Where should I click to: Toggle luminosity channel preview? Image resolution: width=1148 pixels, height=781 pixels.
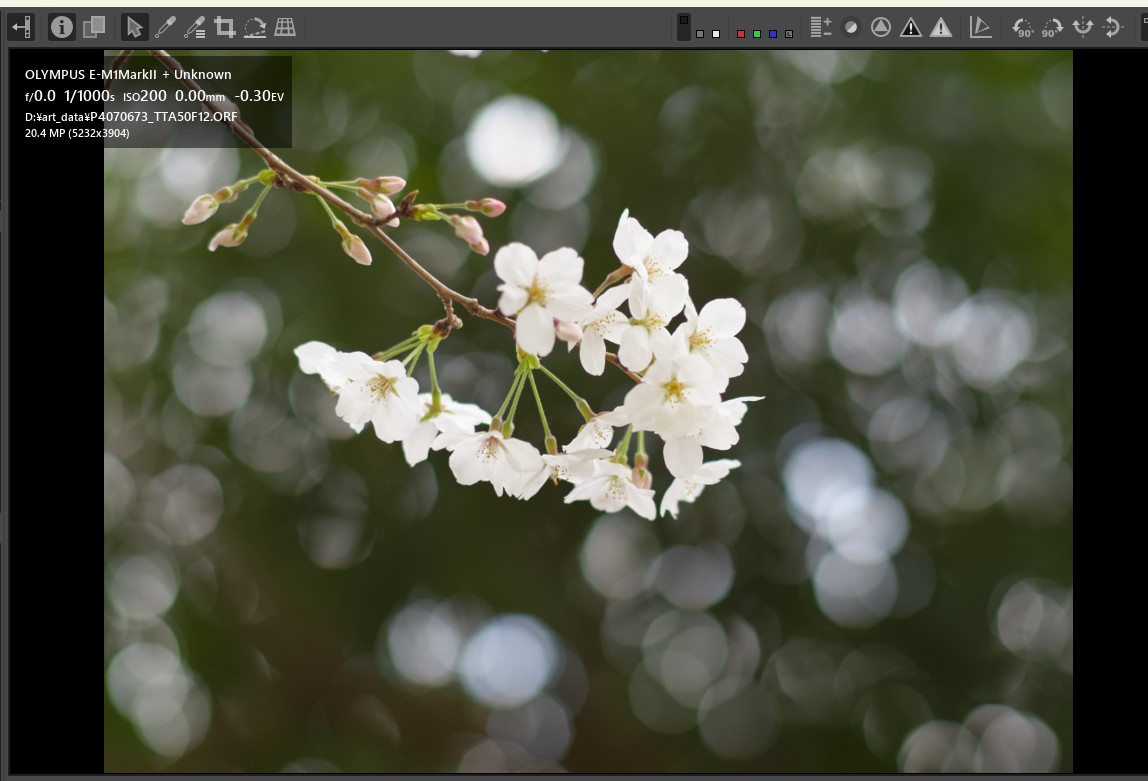pos(789,34)
